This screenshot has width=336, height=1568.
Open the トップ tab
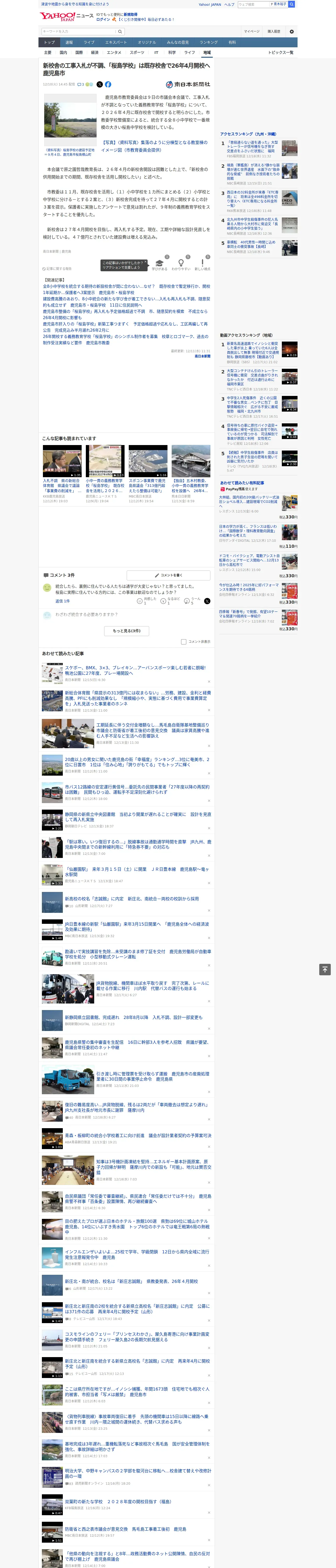[x=49, y=43]
